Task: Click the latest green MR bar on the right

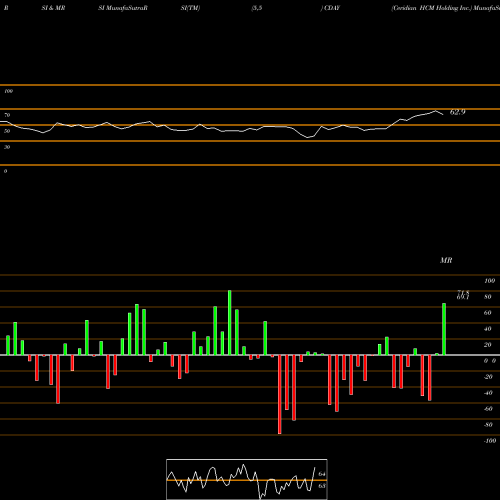Action: (444, 329)
